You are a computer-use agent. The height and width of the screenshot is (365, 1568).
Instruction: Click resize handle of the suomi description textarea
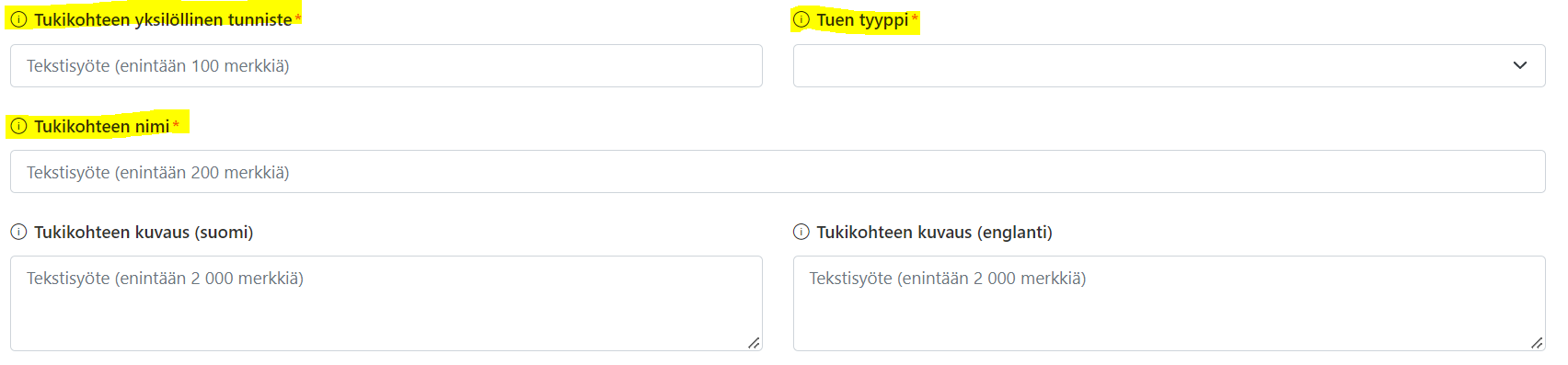(x=754, y=342)
